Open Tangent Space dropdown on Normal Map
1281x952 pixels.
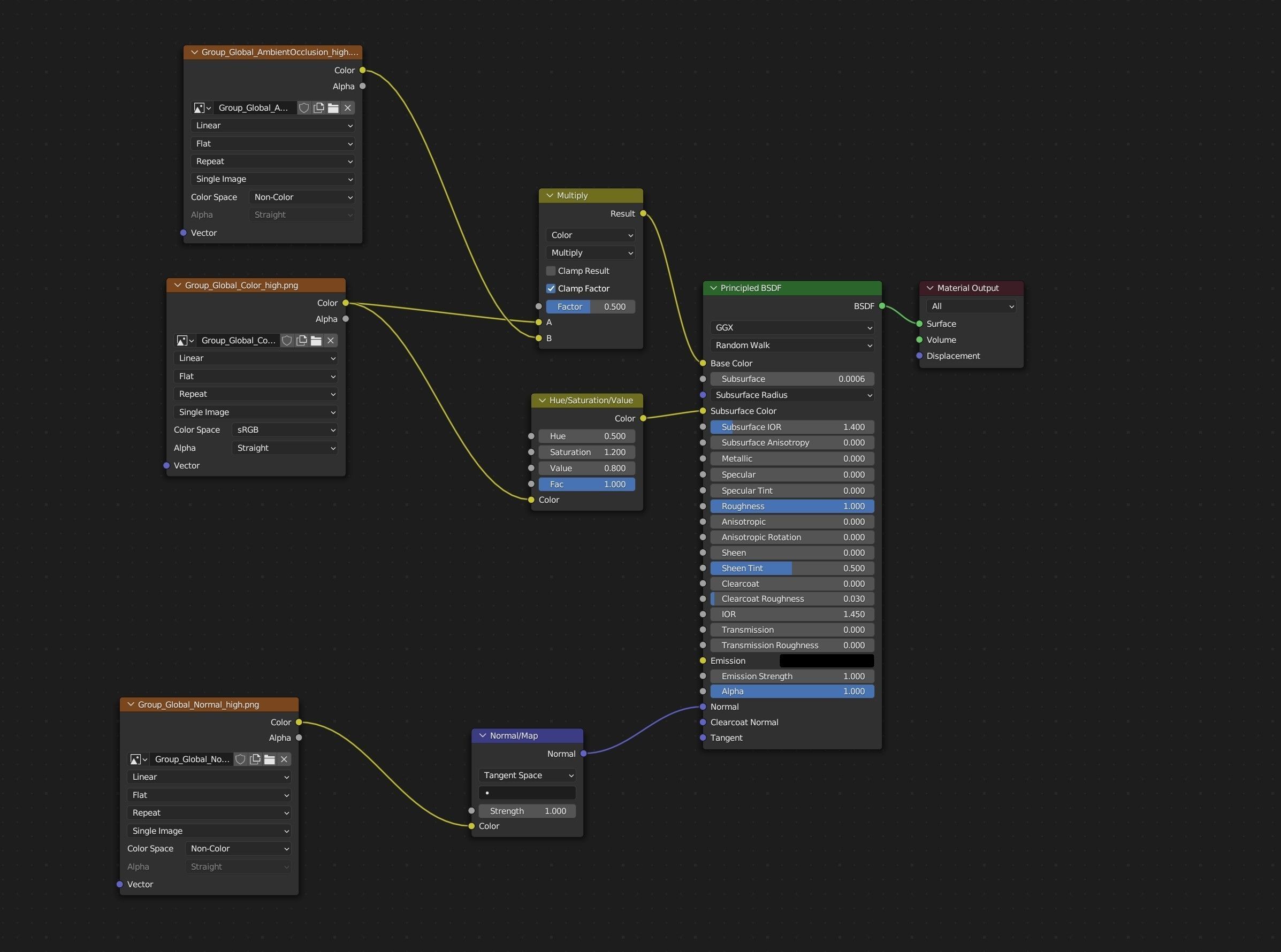[x=527, y=776]
